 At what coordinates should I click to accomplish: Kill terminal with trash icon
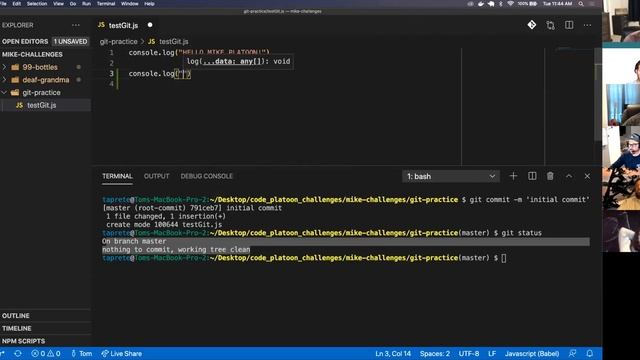coord(550,176)
